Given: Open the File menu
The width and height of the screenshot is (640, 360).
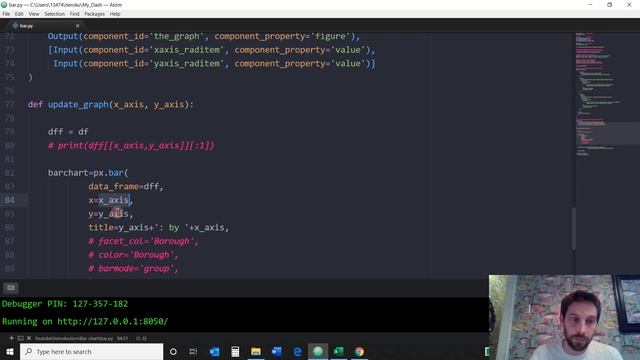Looking at the screenshot, I should [6, 14].
